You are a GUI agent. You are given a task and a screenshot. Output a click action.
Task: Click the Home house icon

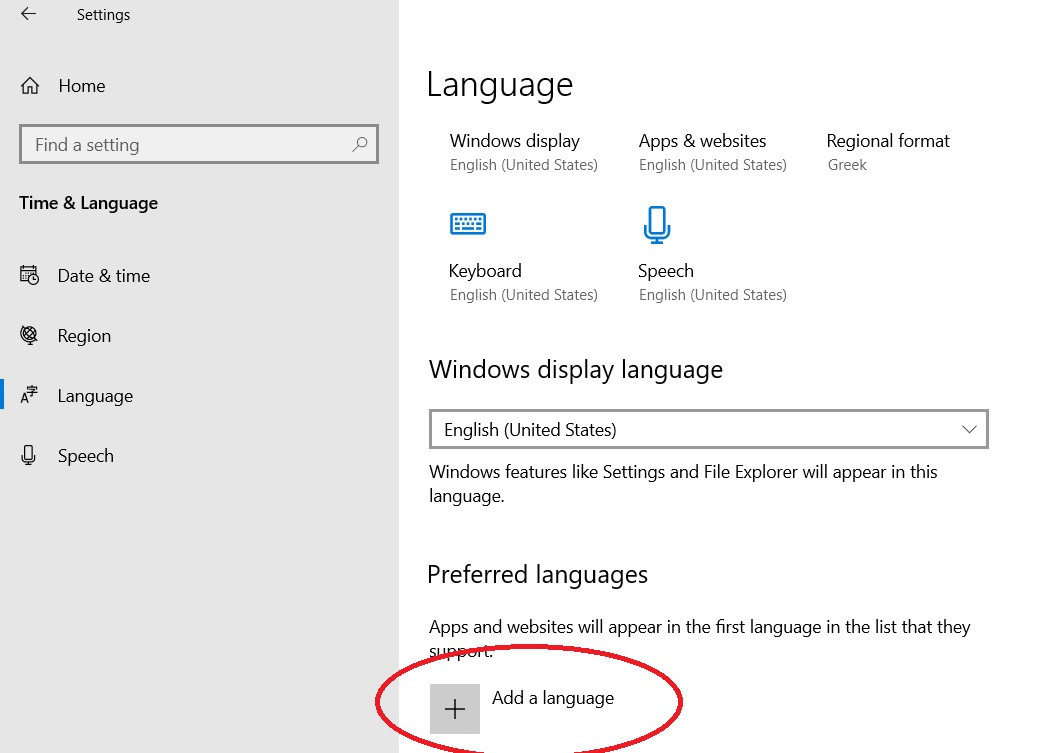(30, 86)
